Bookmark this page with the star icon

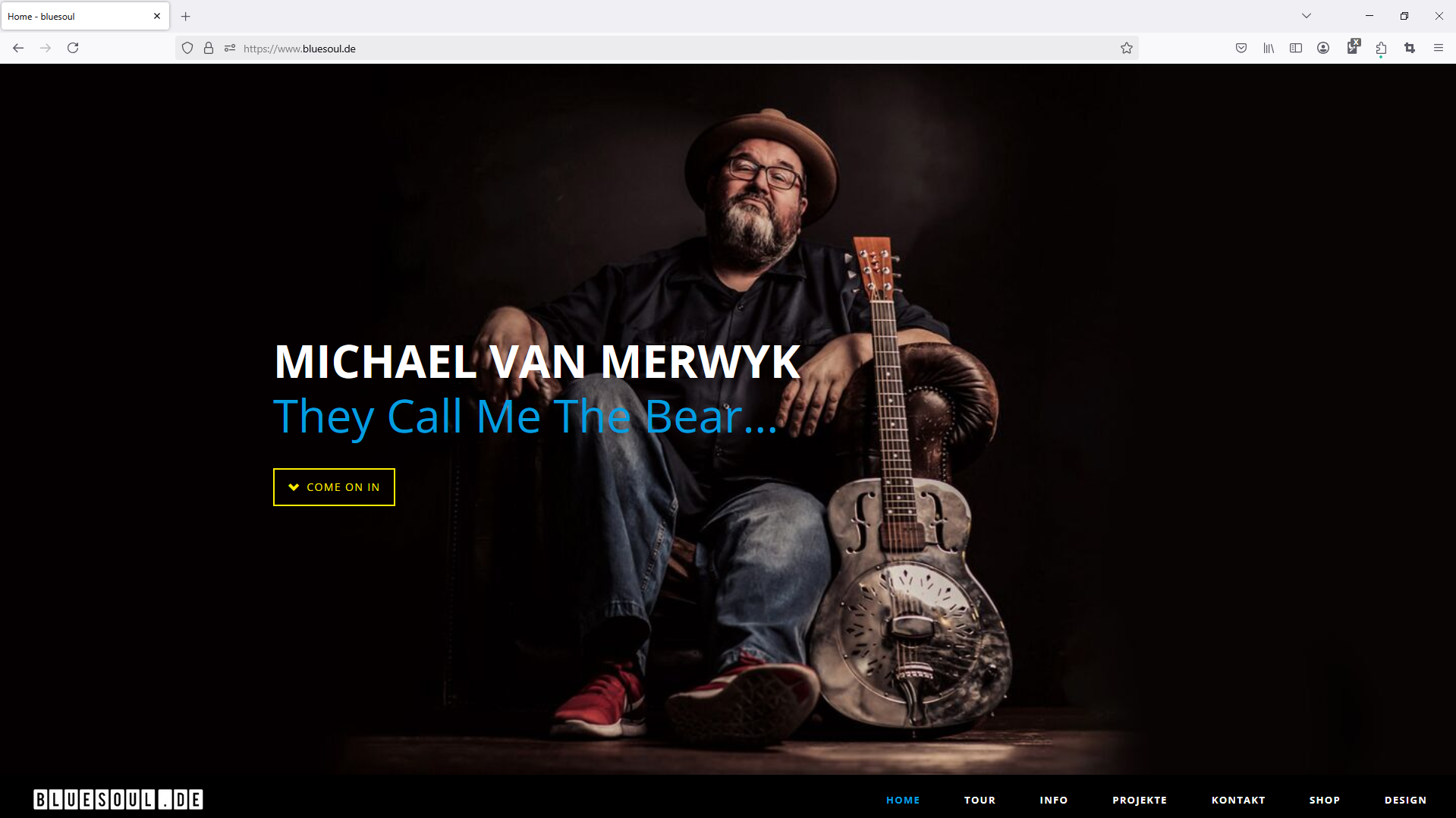[1127, 48]
